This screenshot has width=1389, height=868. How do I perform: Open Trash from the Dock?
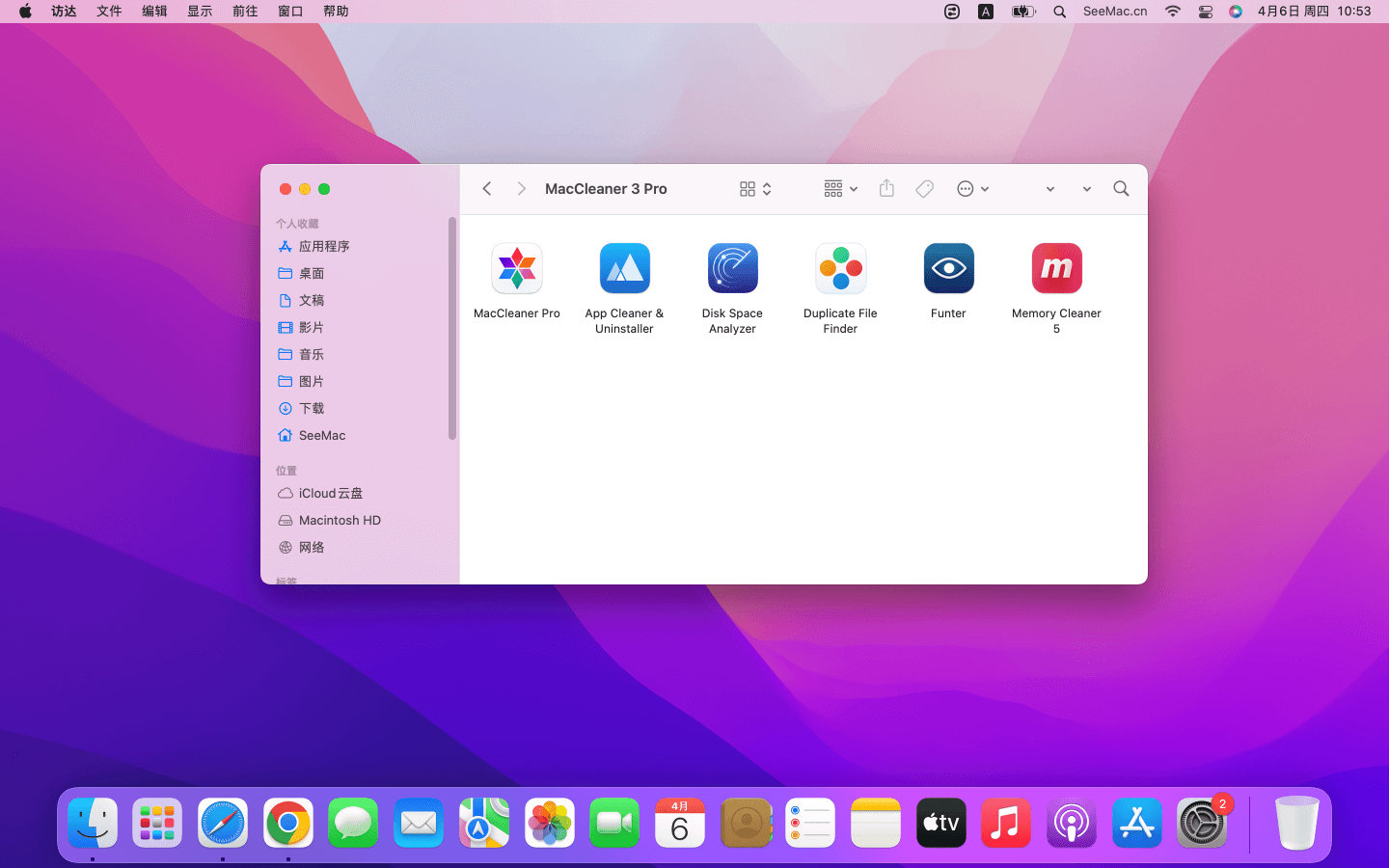click(1296, 824)
